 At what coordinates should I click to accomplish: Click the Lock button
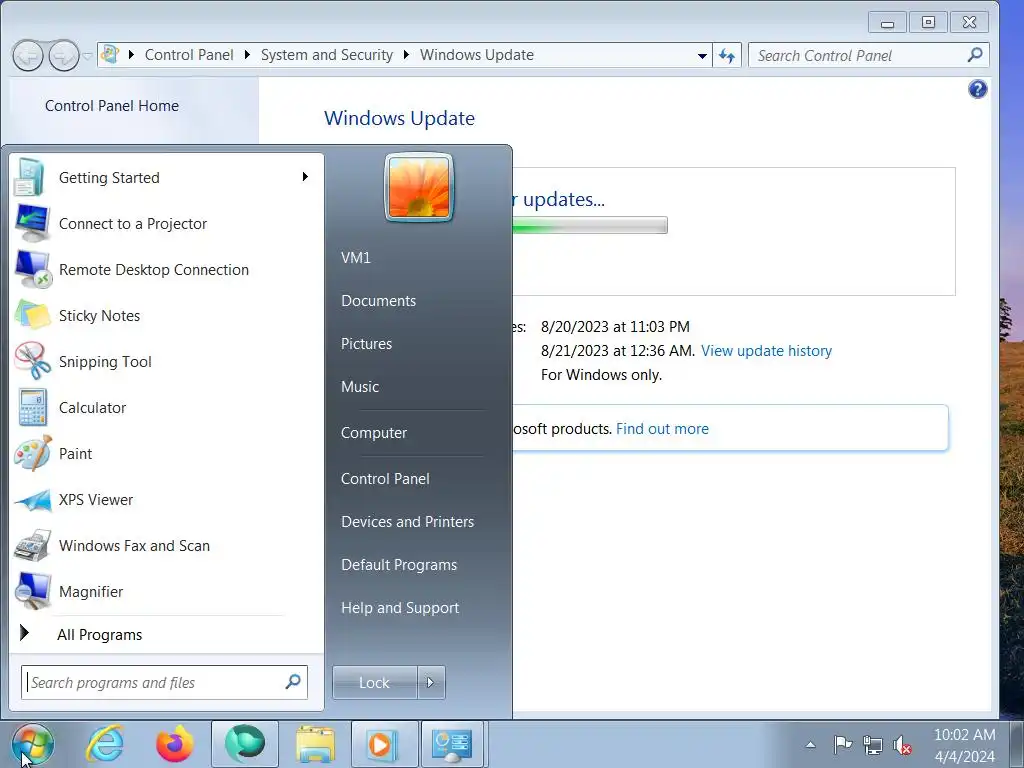click(375, 682)
